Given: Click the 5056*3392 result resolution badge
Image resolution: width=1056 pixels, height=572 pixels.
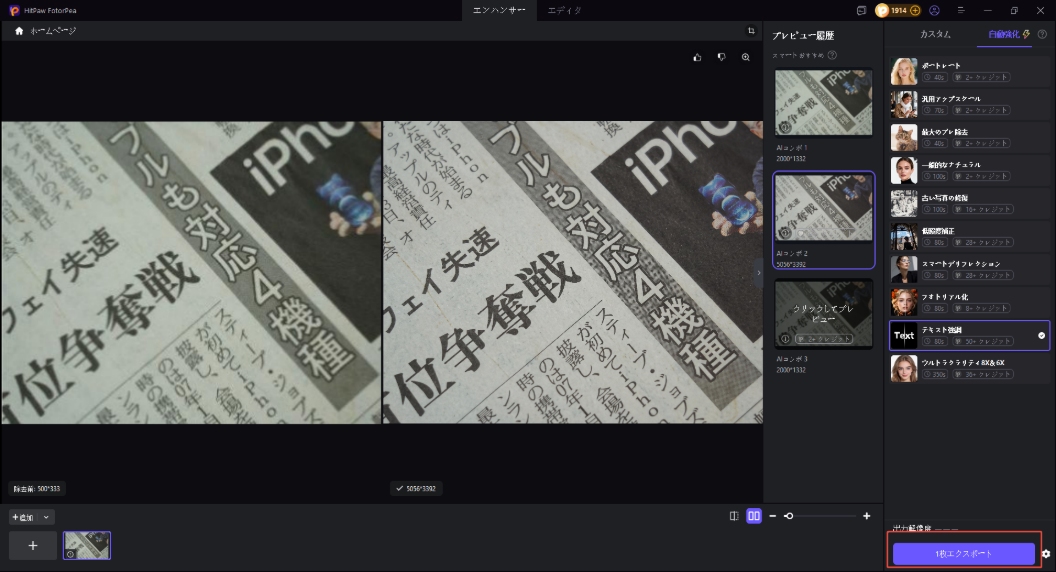Looking at the screenshot, I should coord(416,488).
